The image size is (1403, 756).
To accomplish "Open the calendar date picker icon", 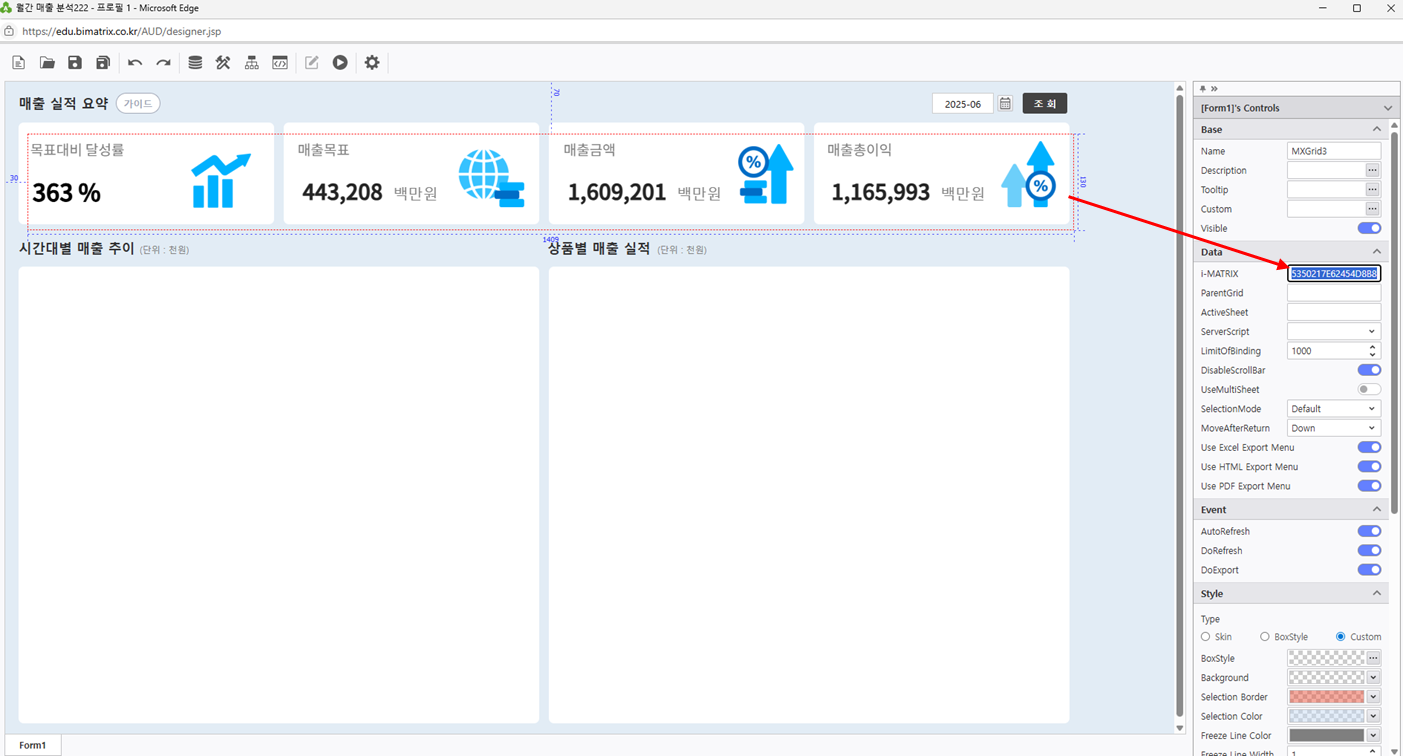I will (x=1005, y=104).
